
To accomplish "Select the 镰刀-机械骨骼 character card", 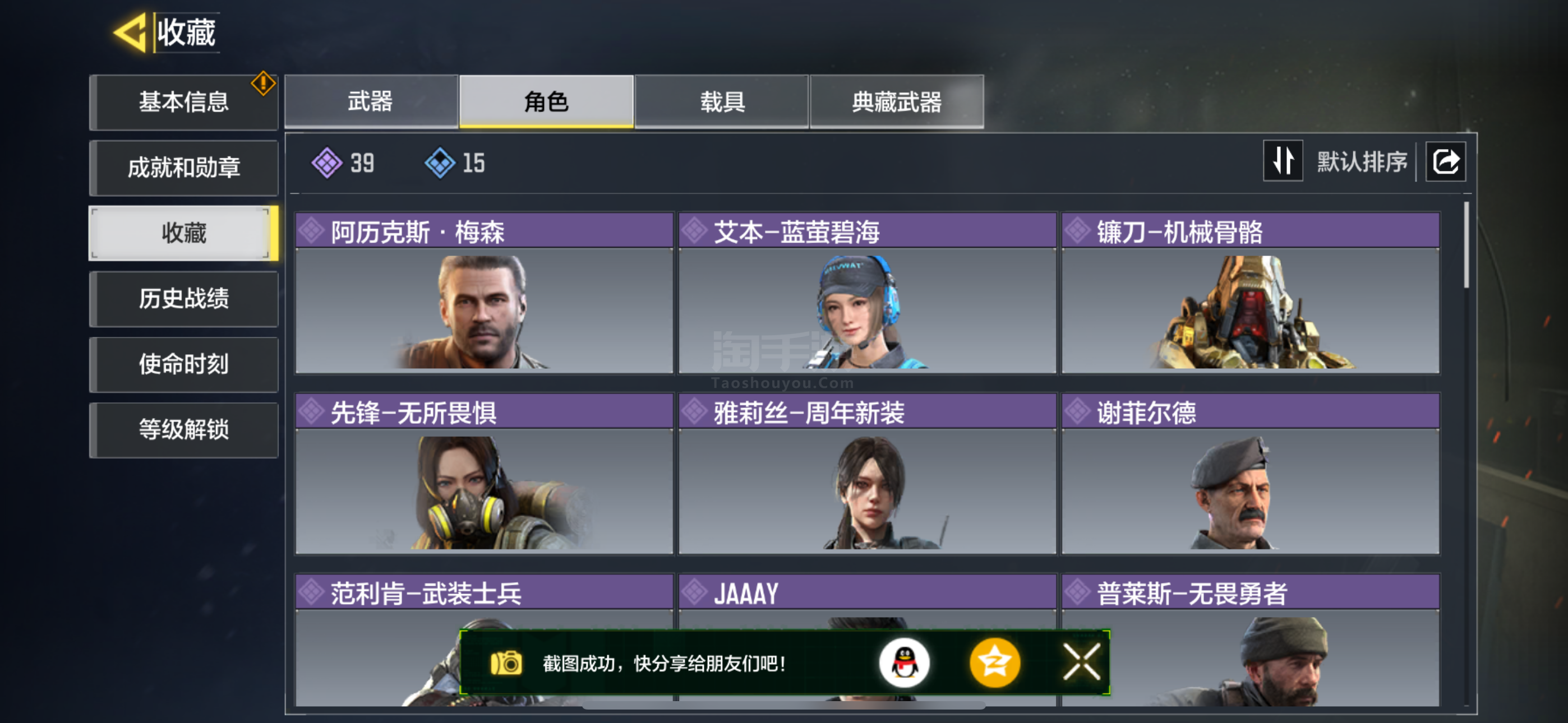I will click(1251, 293).
